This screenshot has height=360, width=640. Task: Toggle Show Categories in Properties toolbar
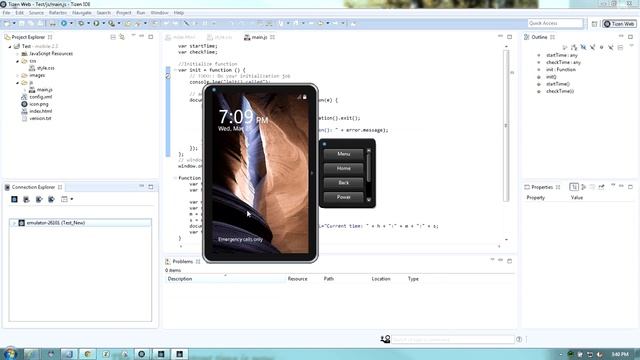574,187
